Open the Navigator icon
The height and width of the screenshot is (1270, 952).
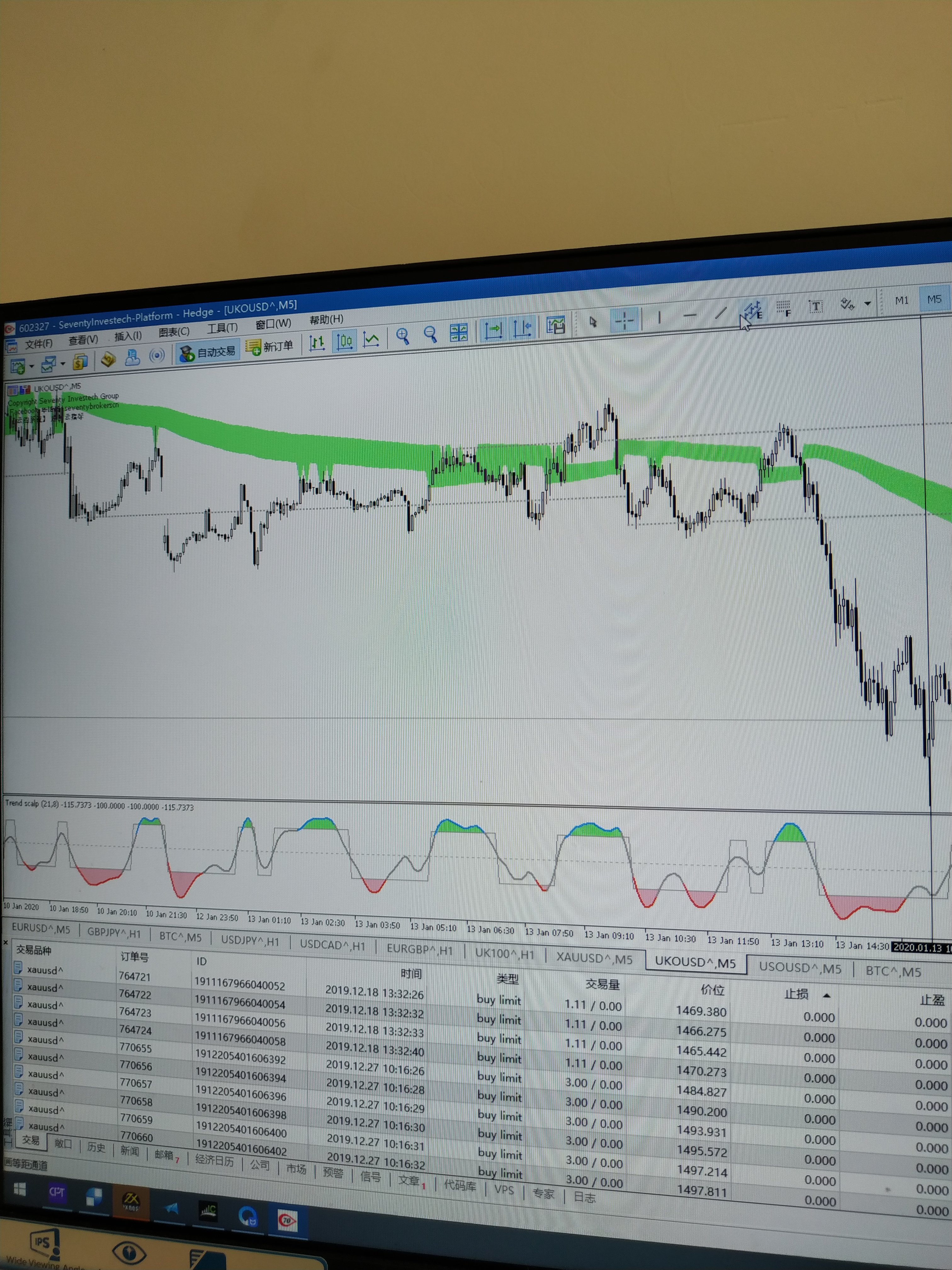[133, 358]
